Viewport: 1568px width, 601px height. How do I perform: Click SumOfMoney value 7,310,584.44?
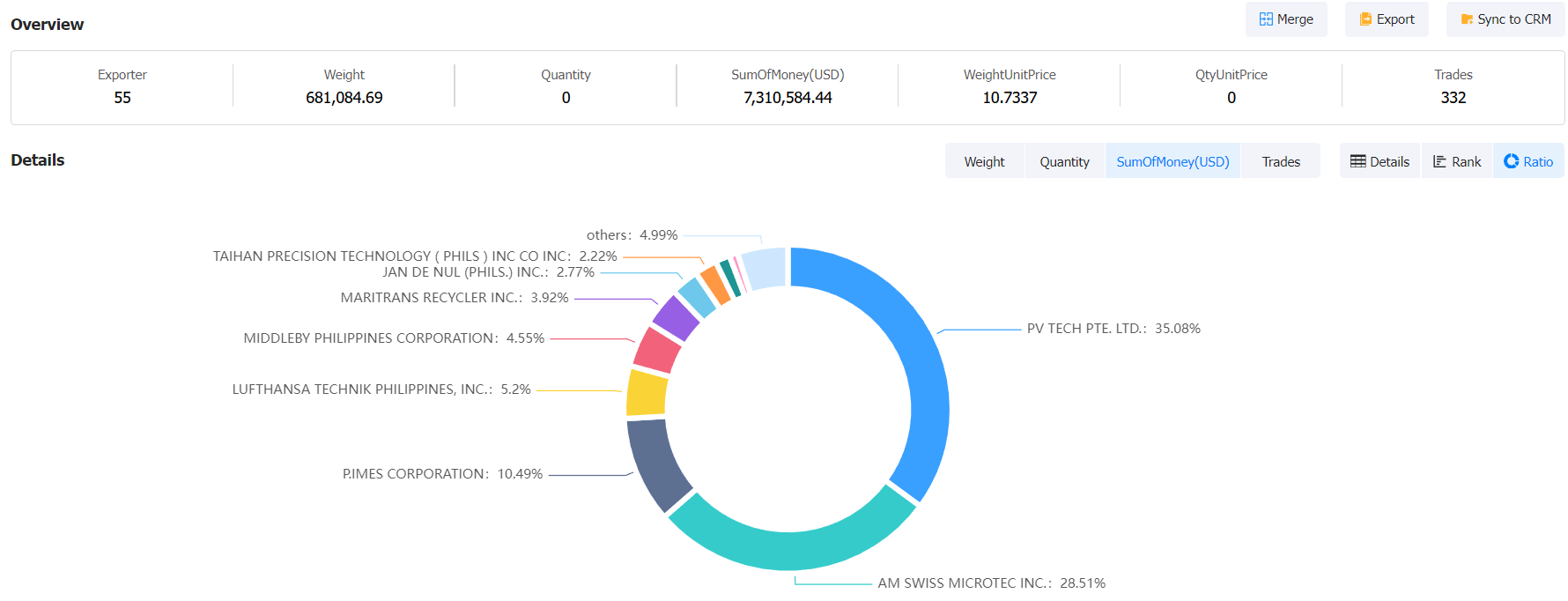click(x=788, y=98)
